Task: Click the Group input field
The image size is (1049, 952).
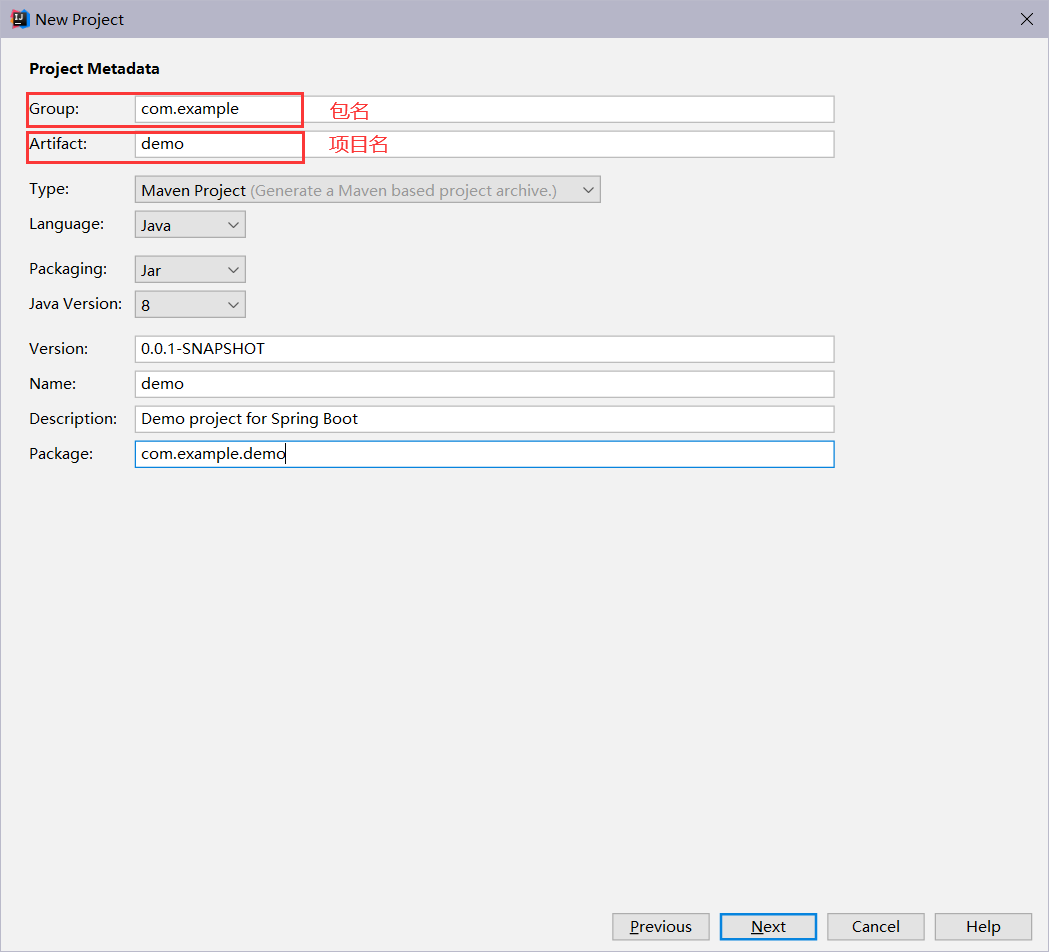Action: (484, 109)
